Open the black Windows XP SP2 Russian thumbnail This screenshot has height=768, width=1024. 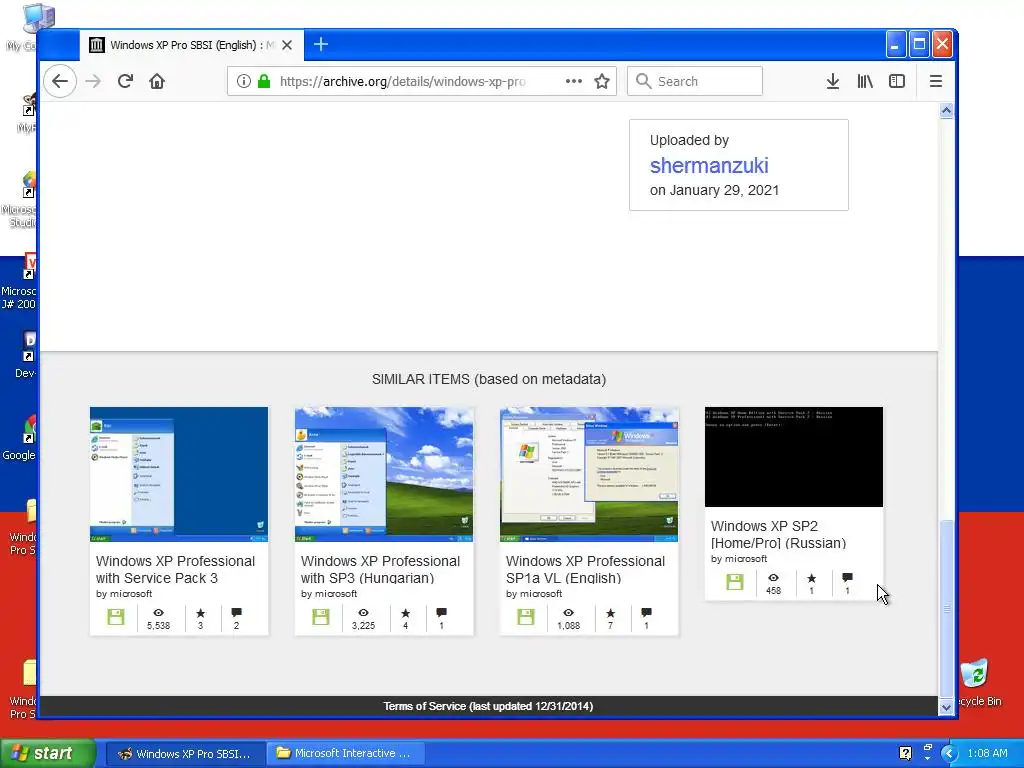794,457
